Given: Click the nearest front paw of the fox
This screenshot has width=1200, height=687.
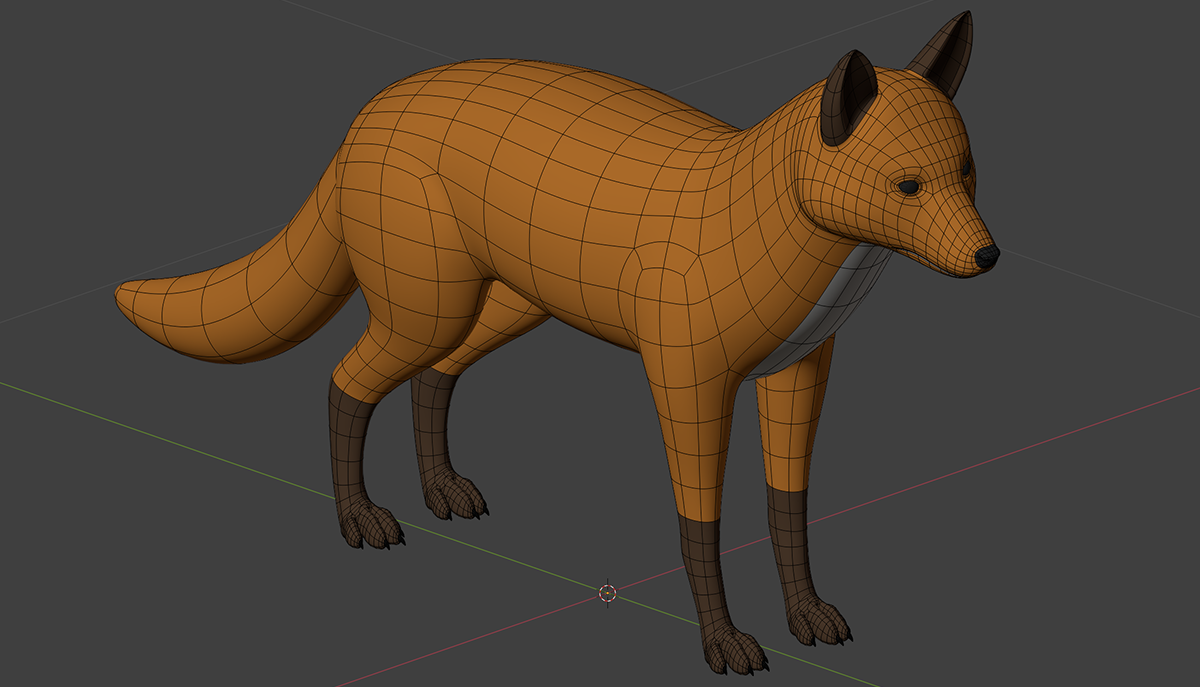Looking at the screenshot, I should (x=735, y=650).
